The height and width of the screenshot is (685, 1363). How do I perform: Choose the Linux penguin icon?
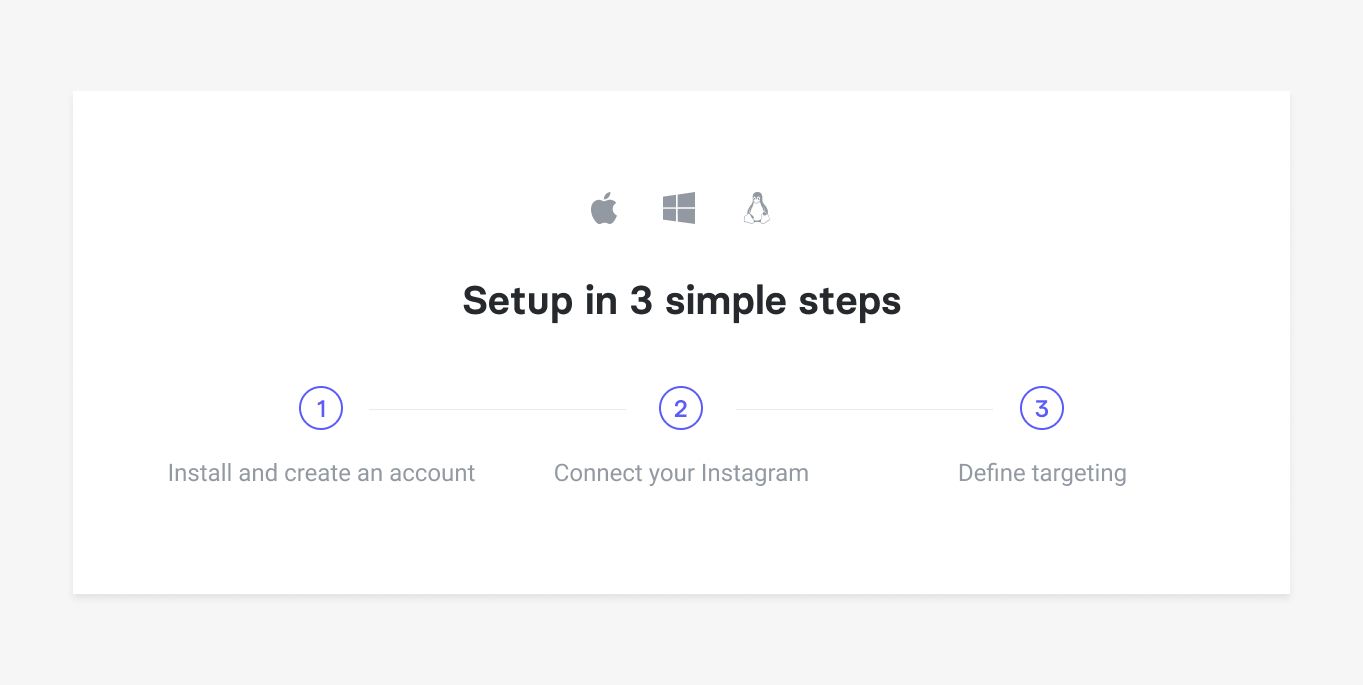click(x=757, y=209)
